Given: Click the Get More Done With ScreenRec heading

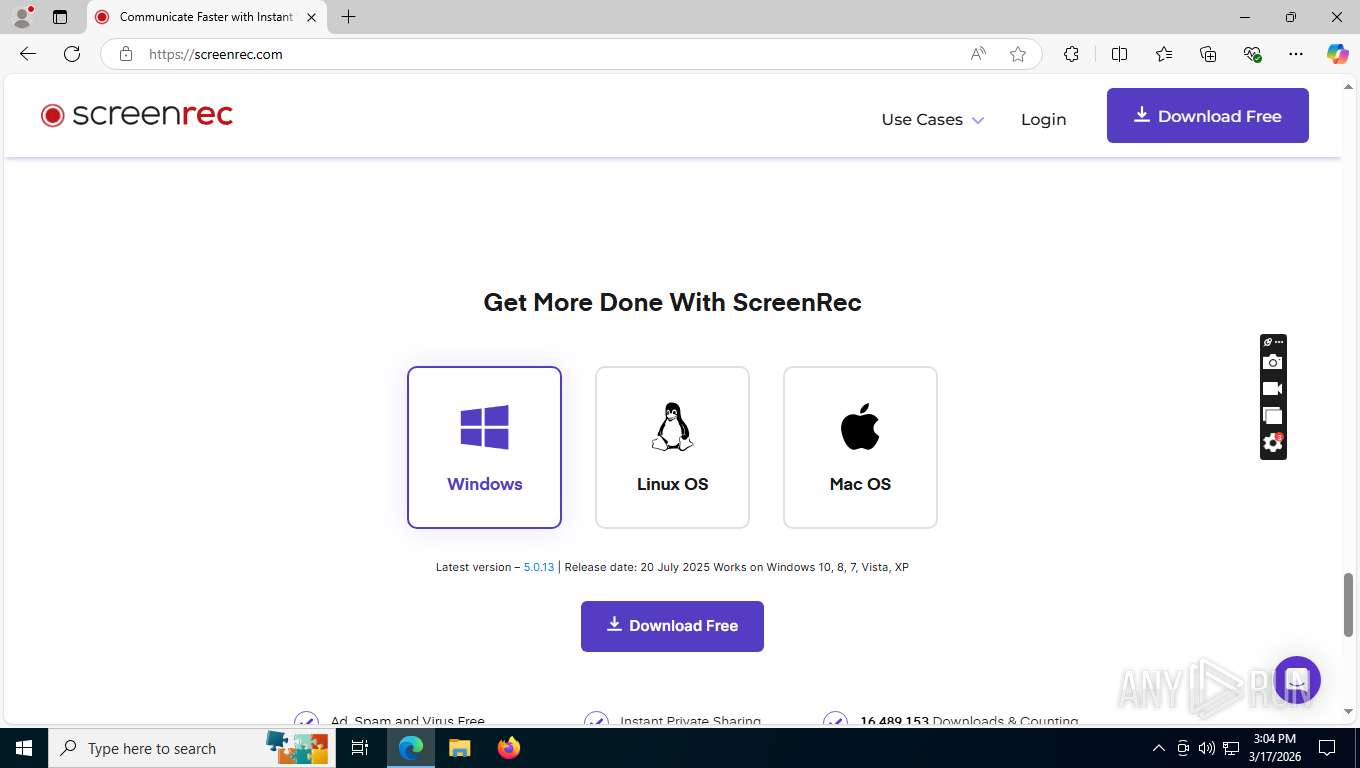Looking at the screenshot, I should [672, 302].
